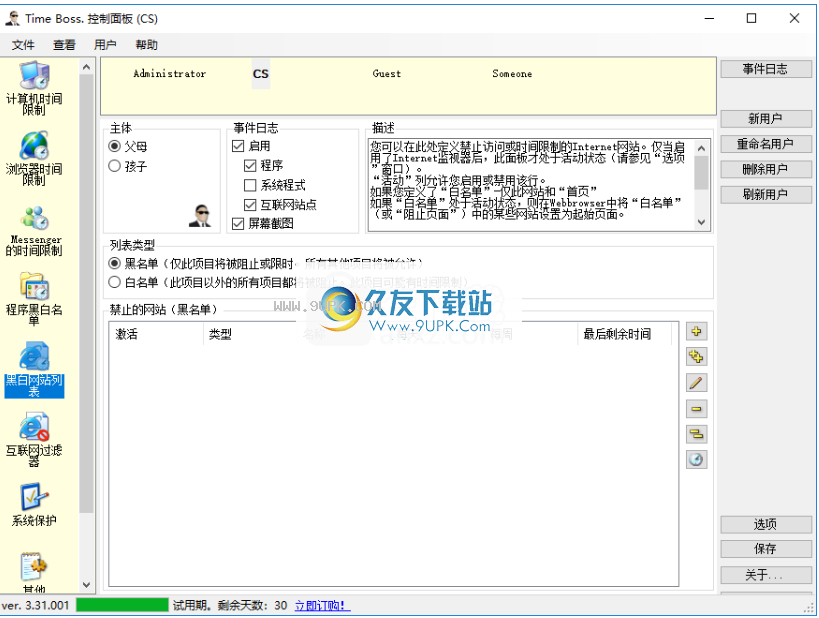Viewport: 819px width, 618px height.
Task: Click the 重命名用户 button
Action: [x=766, y=144]
